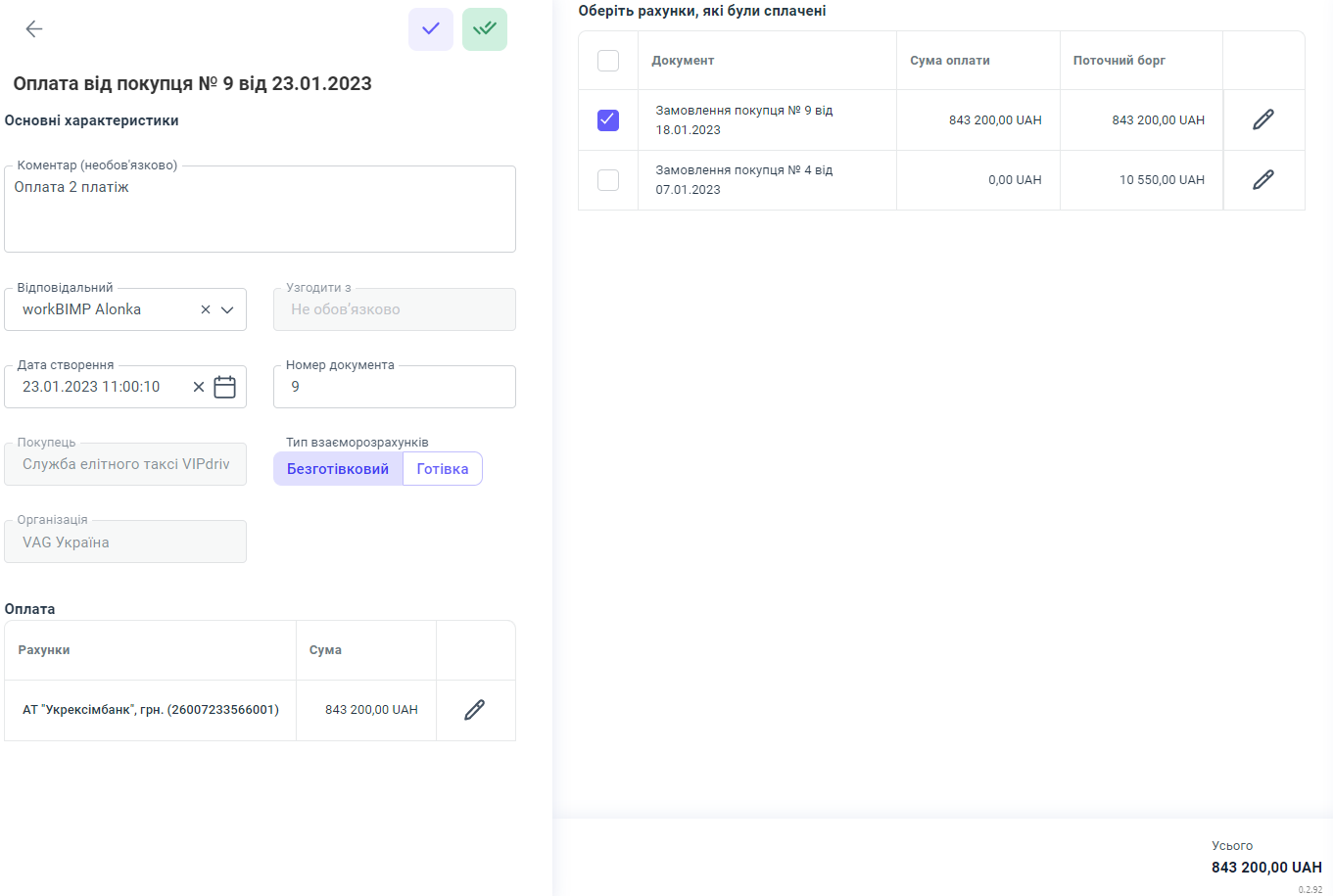1333x896 pixels.
Task: Select the Безготівковий payment type
Action: 338,469
